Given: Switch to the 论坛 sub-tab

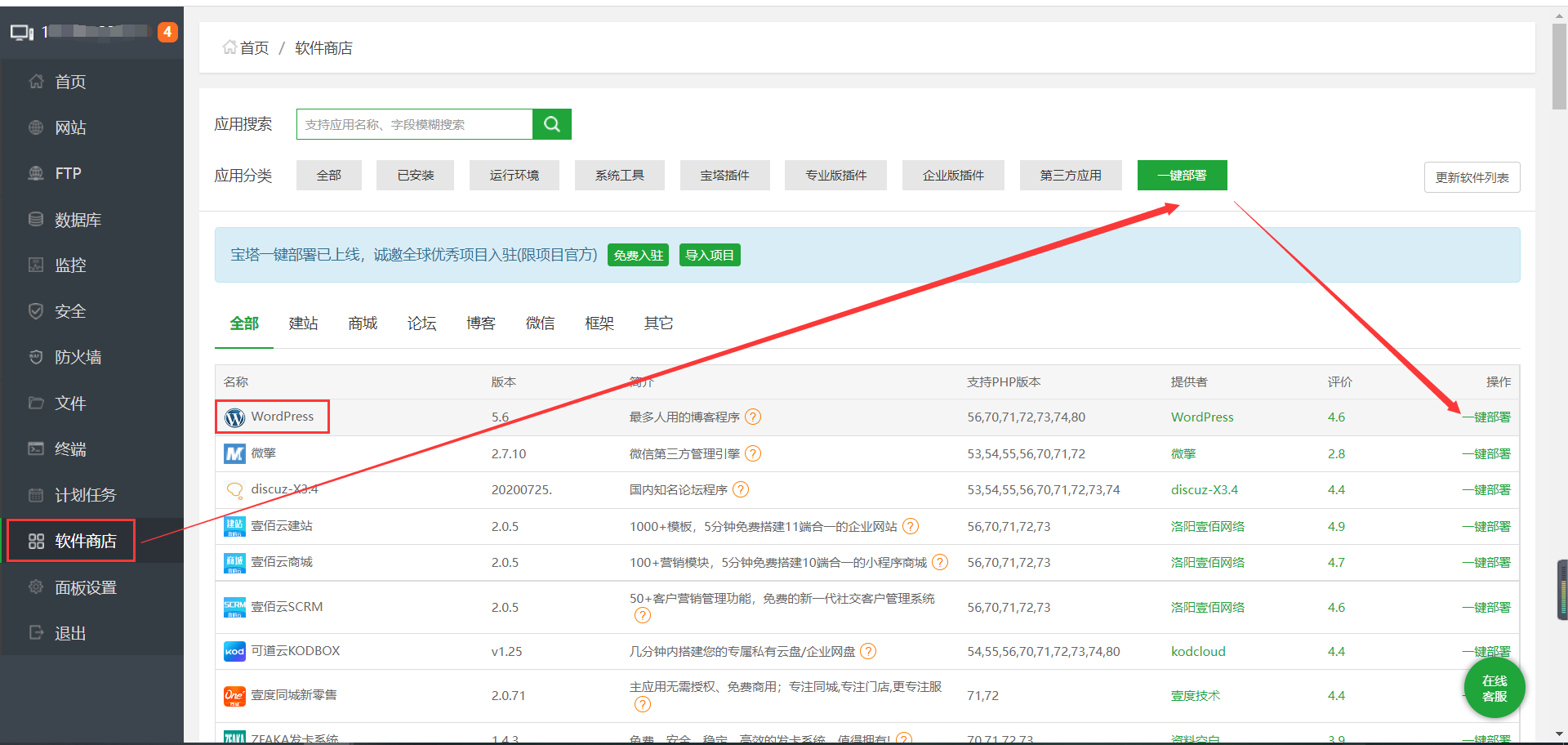Looking at the screenshot, I should click(422, 323).
